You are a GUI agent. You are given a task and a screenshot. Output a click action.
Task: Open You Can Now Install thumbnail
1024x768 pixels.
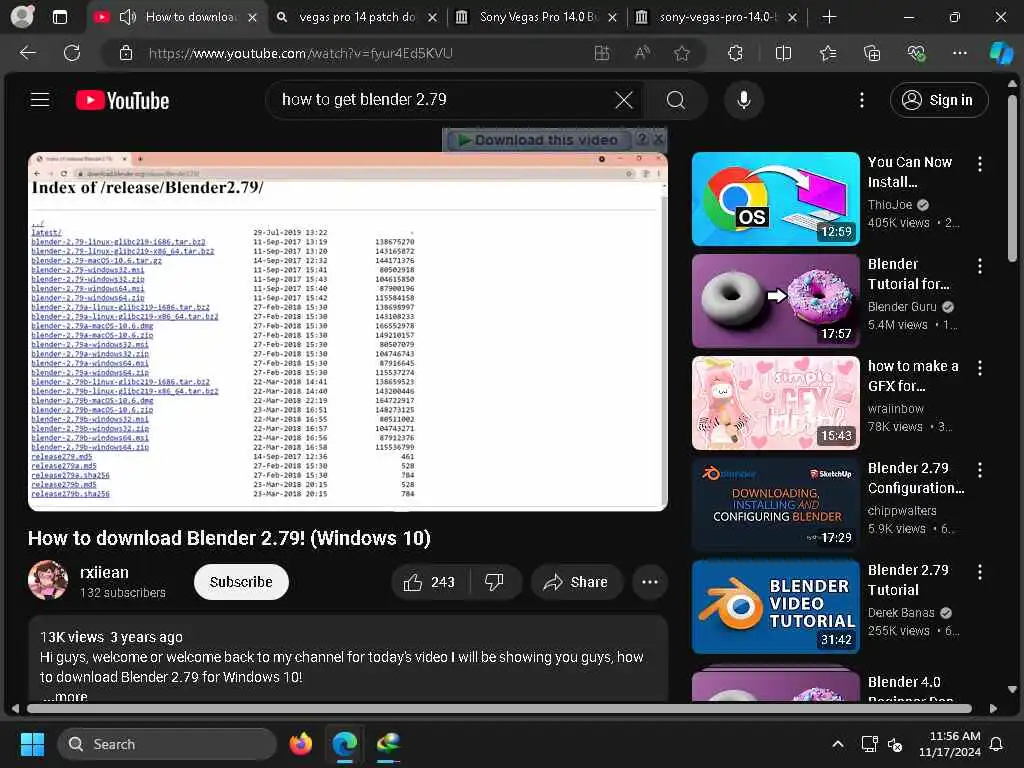(x=775, y=199)
